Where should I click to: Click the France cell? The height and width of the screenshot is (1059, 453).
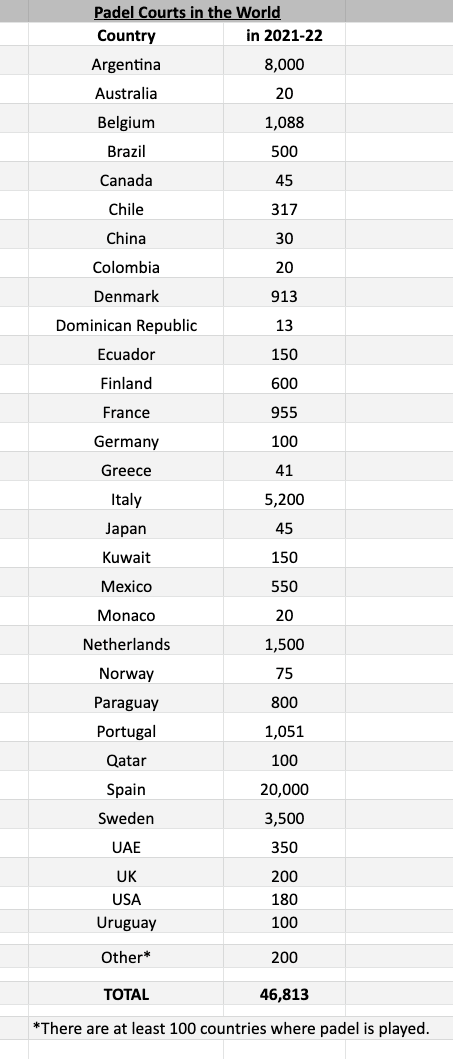126,413
